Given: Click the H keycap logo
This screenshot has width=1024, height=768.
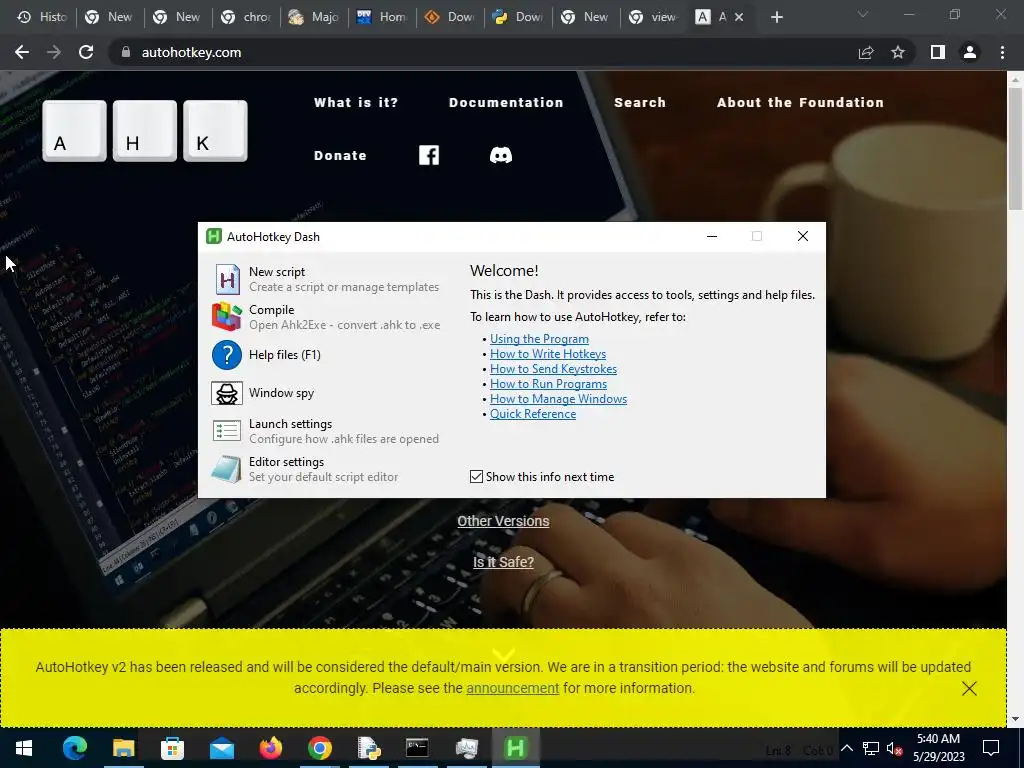Looking at the screenshot, I should coord(145,131).
